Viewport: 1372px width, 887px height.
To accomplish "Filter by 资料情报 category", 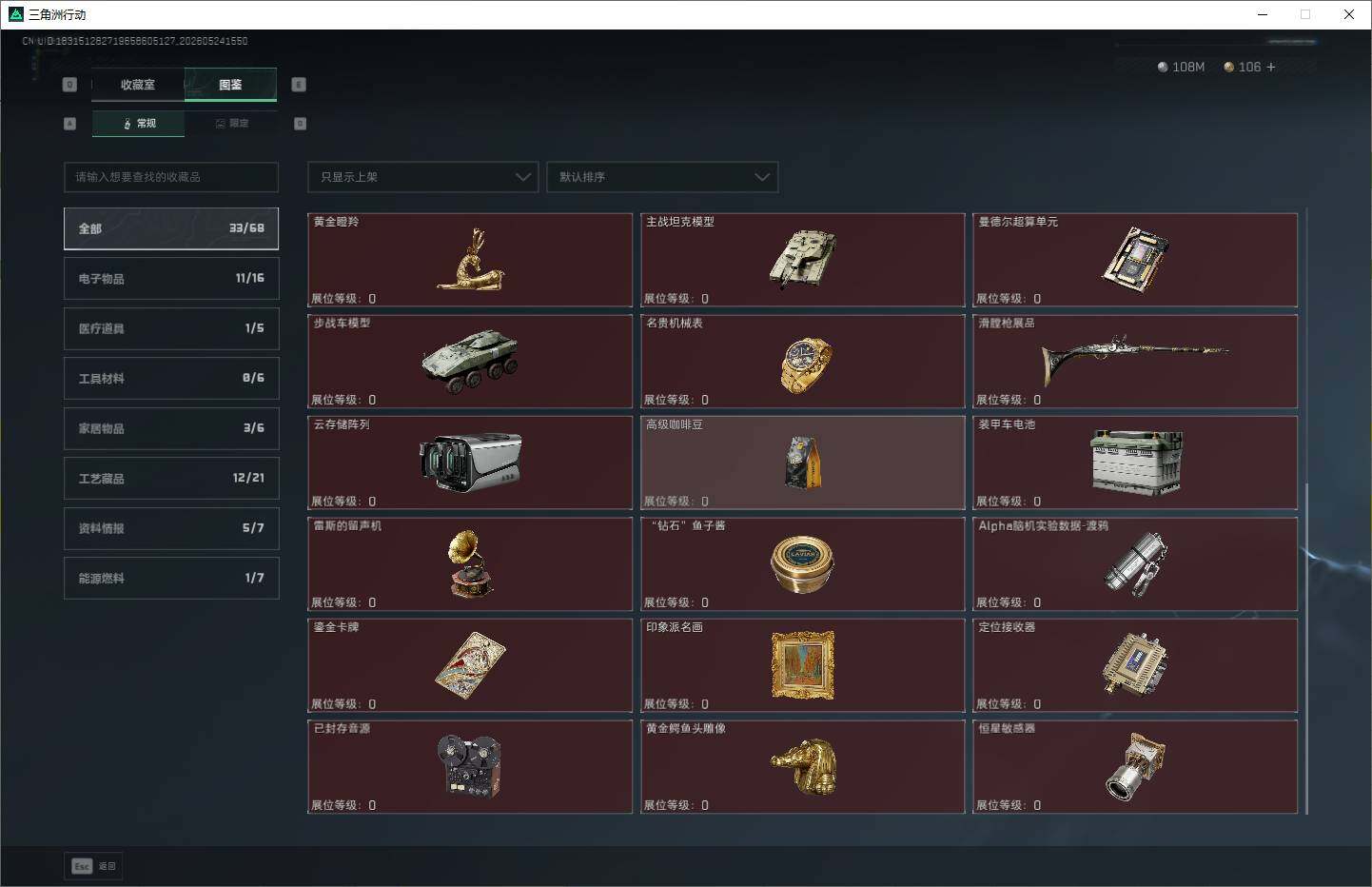I will pyautogui.click(x=171, y=528).
